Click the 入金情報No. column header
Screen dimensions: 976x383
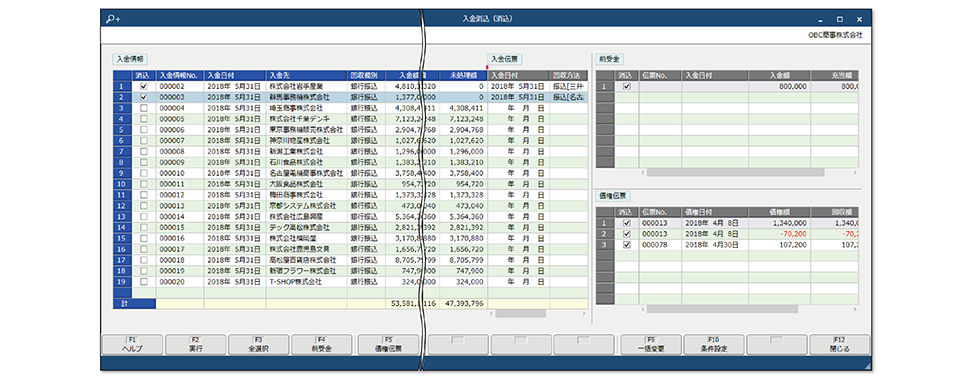179,75
